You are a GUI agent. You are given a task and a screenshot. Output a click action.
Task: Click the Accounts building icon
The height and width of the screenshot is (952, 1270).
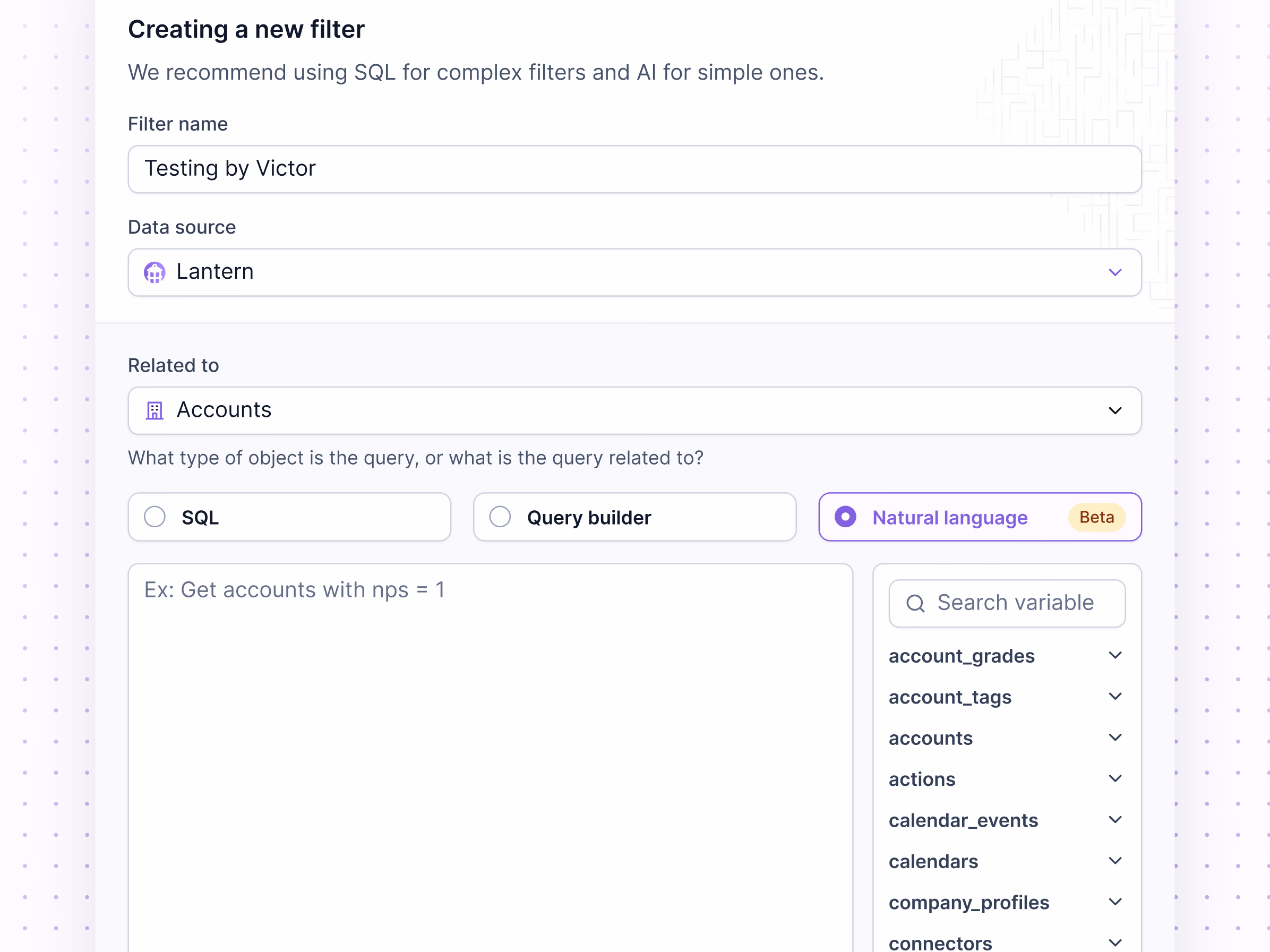coord(155,410)
